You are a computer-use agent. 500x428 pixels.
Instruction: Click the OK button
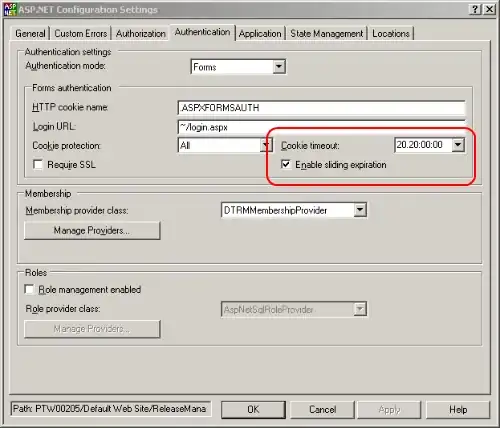pyautogui.click(x=253, y=409)
